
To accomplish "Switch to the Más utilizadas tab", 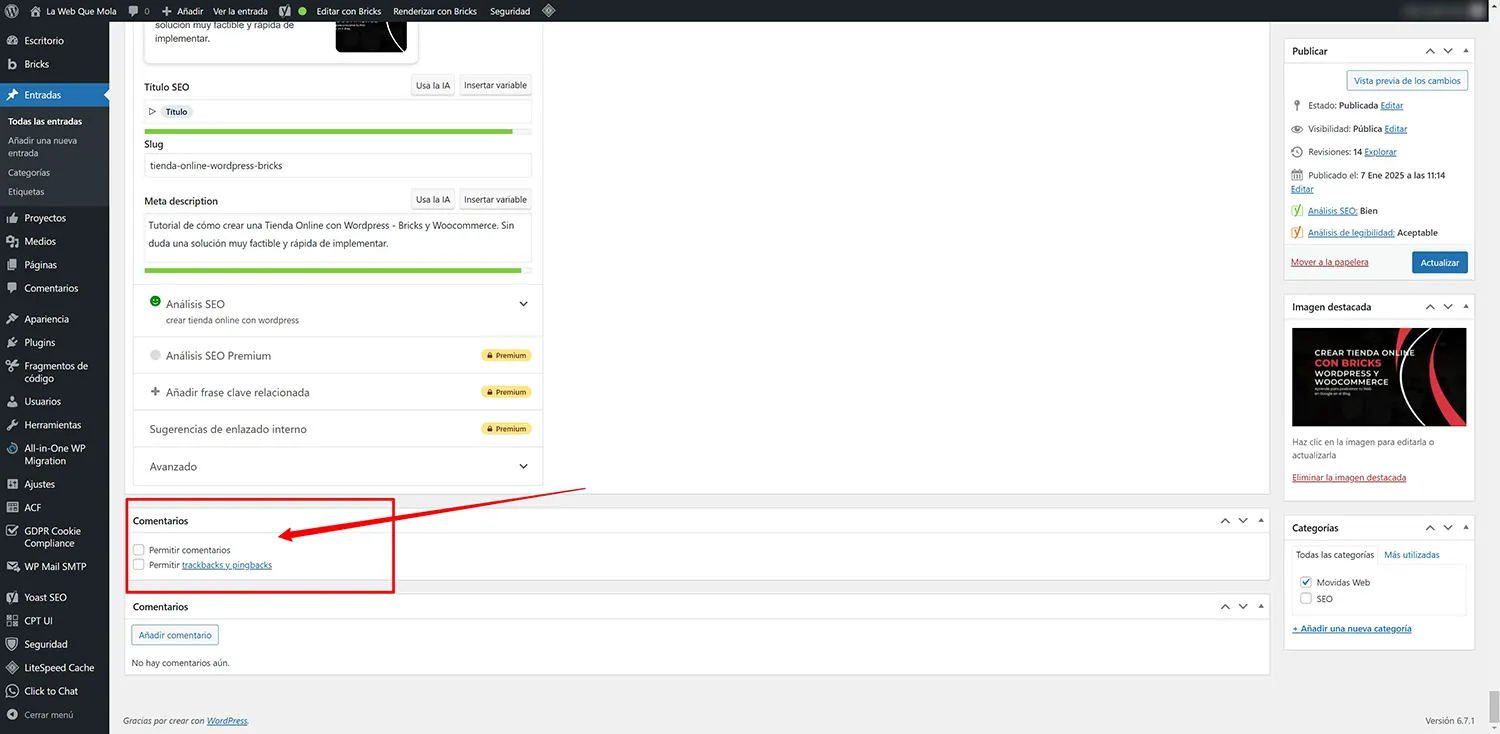I will click(x=1411, y=555).
